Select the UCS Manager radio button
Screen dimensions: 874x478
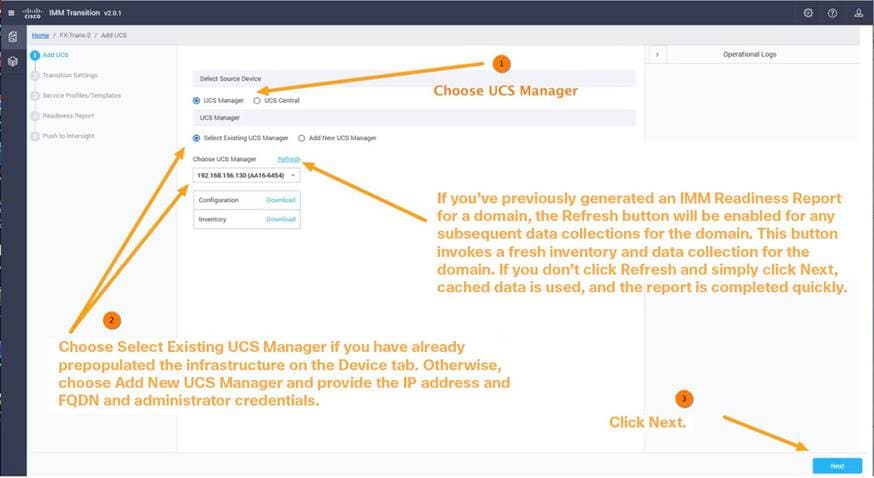(196, 101)
